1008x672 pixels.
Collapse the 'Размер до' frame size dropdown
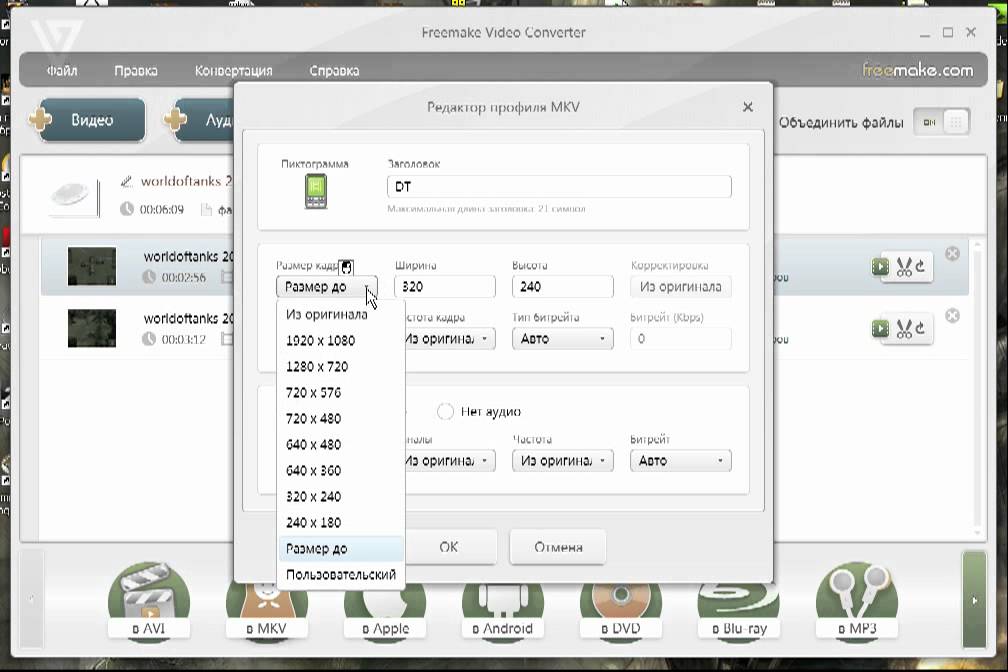tap(327, 287)
